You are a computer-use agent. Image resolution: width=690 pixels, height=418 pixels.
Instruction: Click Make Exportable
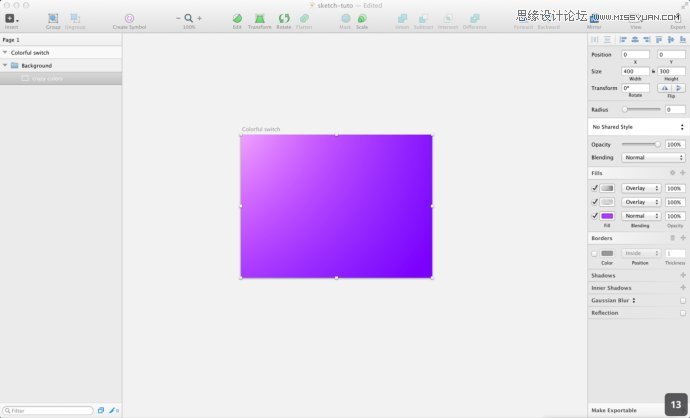coord(614,410)
